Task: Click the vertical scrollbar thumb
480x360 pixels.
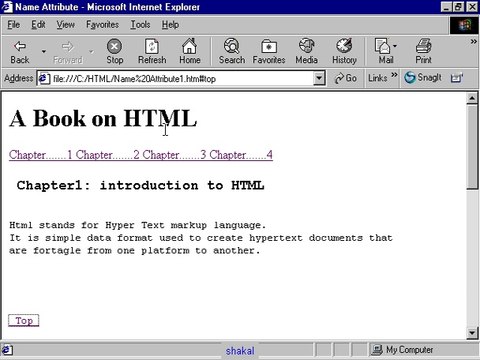Action: pos(472,147)
